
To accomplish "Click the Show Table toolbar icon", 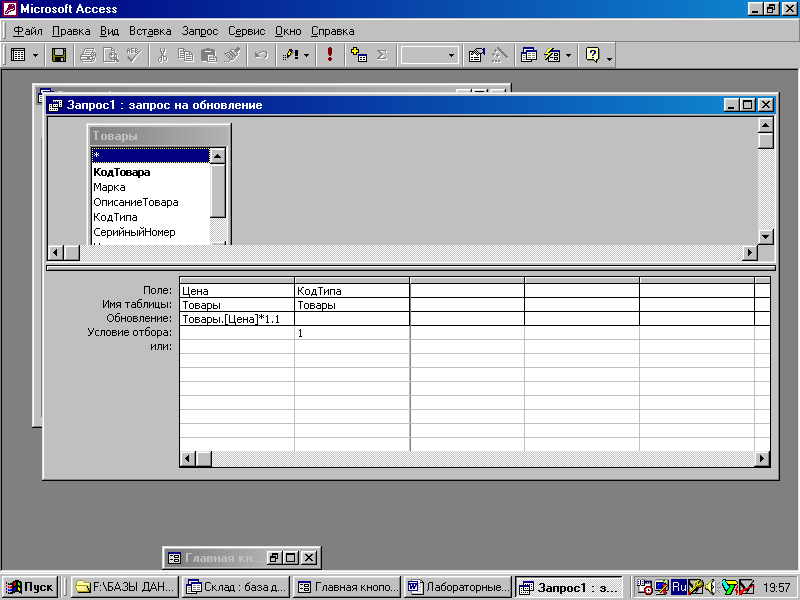I will point(359,56).
